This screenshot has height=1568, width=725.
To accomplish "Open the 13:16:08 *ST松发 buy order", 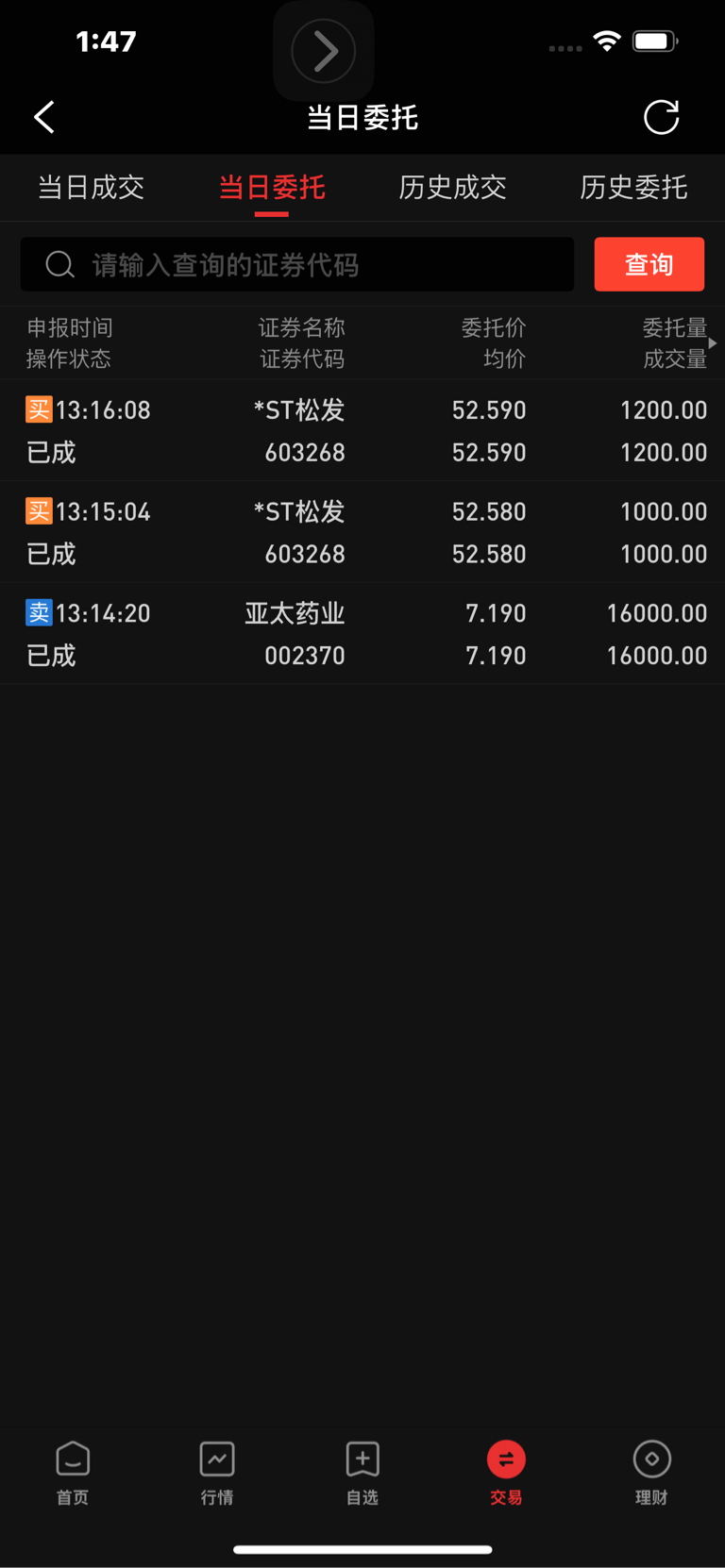I will tap(362, 431).
